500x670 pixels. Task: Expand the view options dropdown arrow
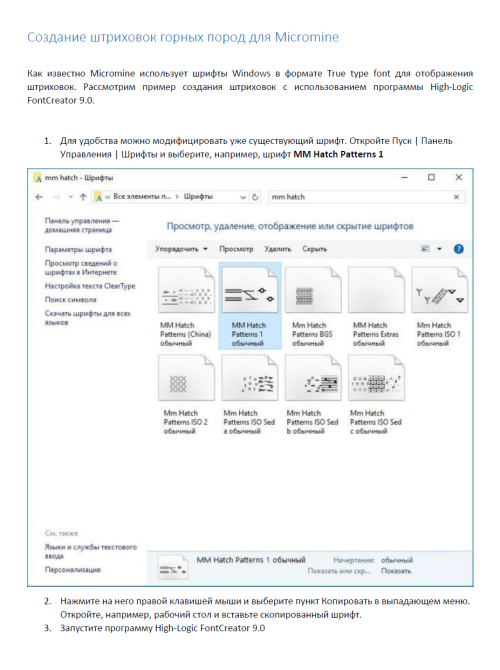pyautogui.click(x=439, y=249)
